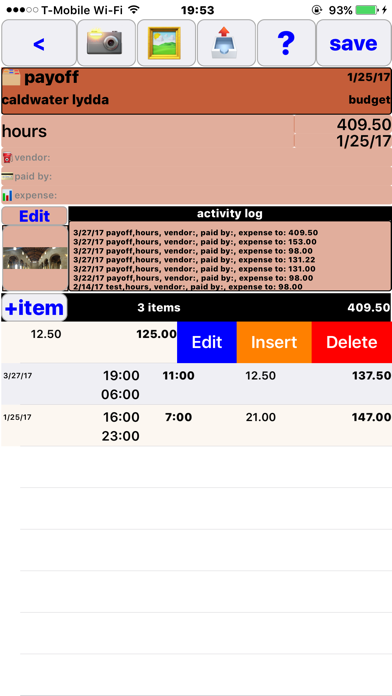Select the log entry ending in 131.00
The image size is (392, 696).
194,269
